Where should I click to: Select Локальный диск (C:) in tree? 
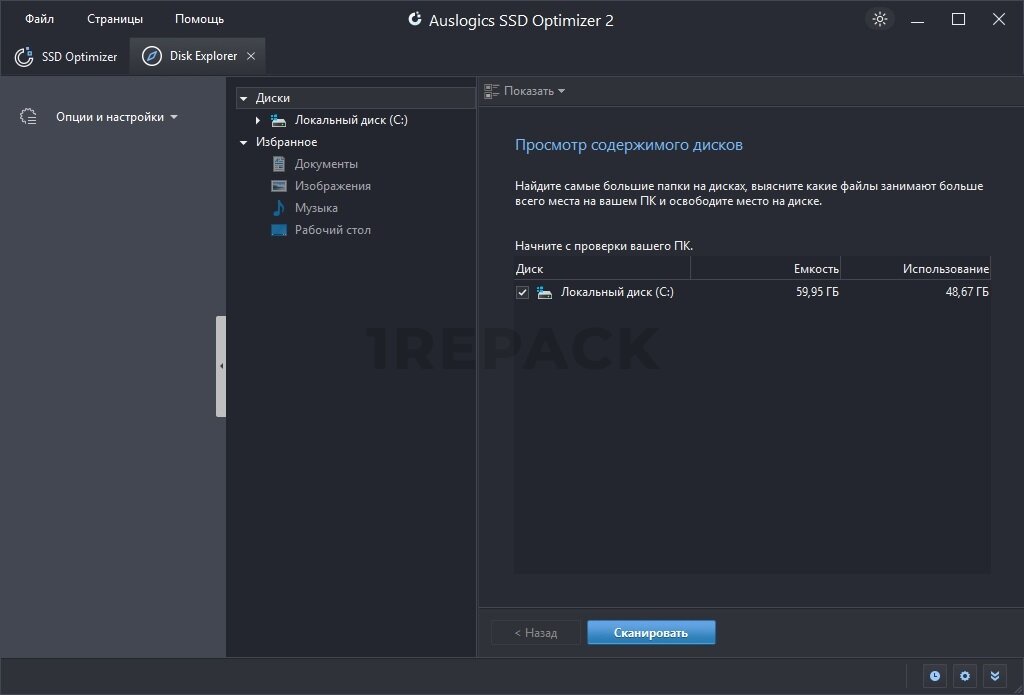click(351, 120)
